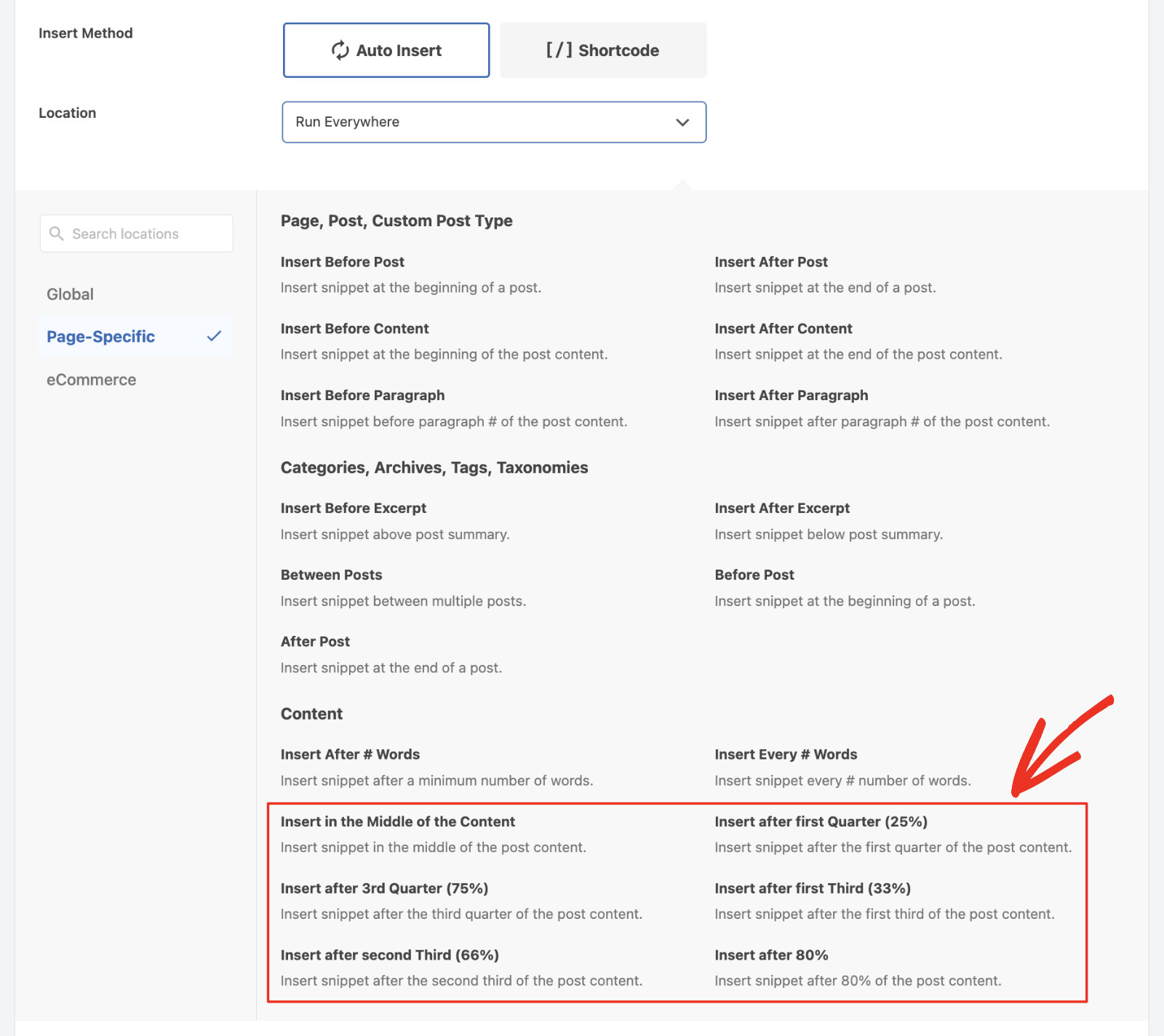Image resolution: width=1164 pixels, height=1036 pixels.
Task: Pick Insert after first Quarter (25%)
Action: pyautogui.click(x=821, y=821)
